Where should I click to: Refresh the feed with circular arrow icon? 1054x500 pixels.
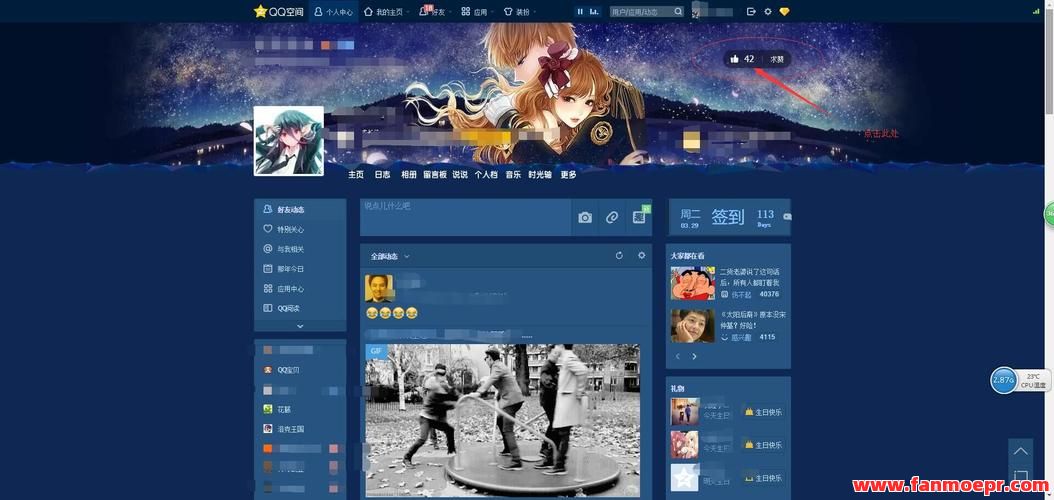[619, 255]
